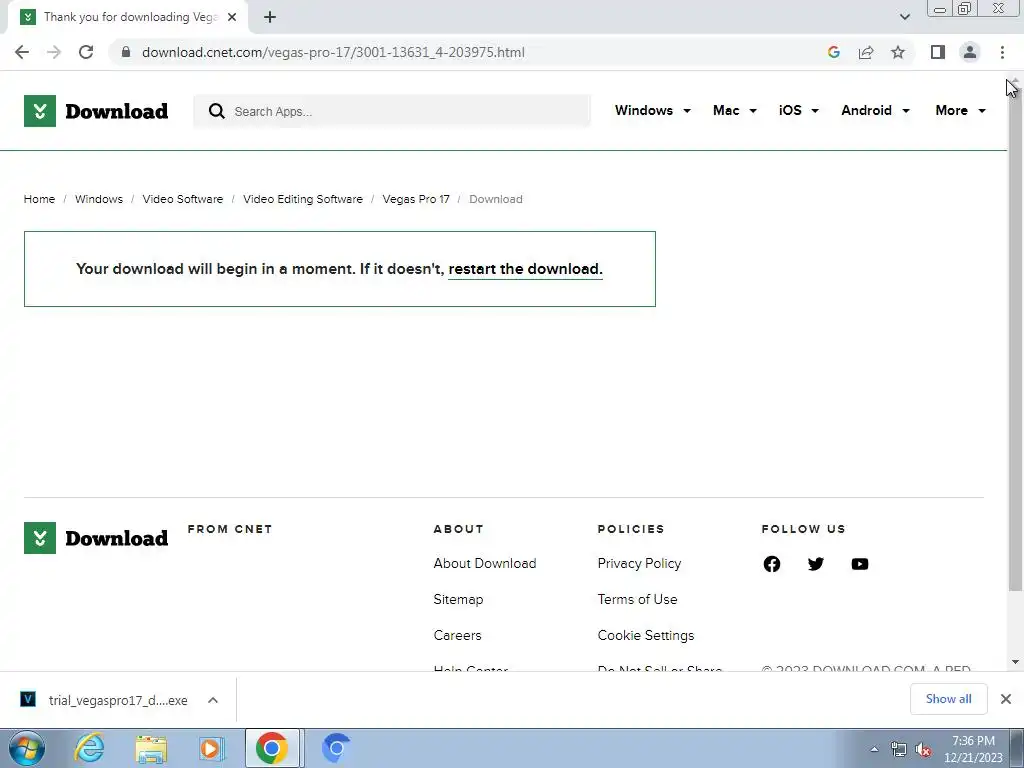This screenshot has height=768, width=1024.
Task: Expand the Mac navigation dropdown
Action: pos(735,110)
